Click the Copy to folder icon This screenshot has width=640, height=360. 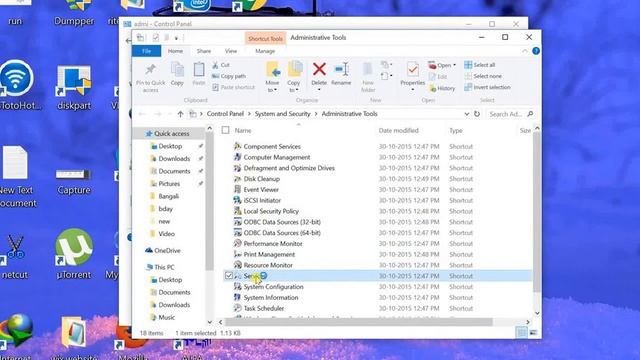click(294, 69)
